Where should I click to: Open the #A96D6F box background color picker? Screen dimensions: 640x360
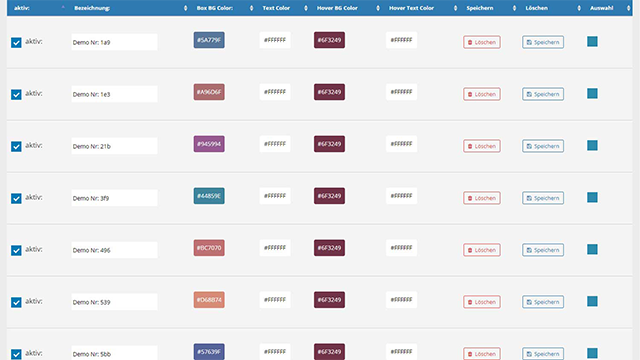[209, 92]
